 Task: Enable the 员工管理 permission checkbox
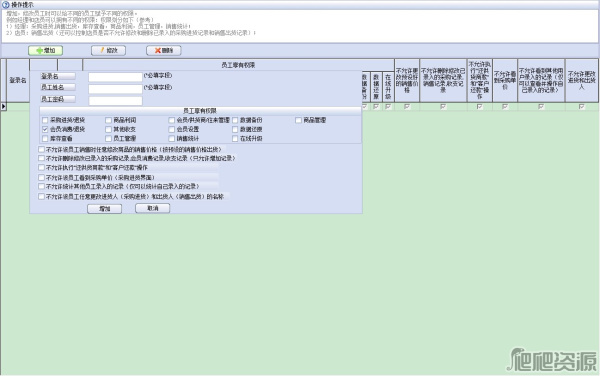coord(108,138)
